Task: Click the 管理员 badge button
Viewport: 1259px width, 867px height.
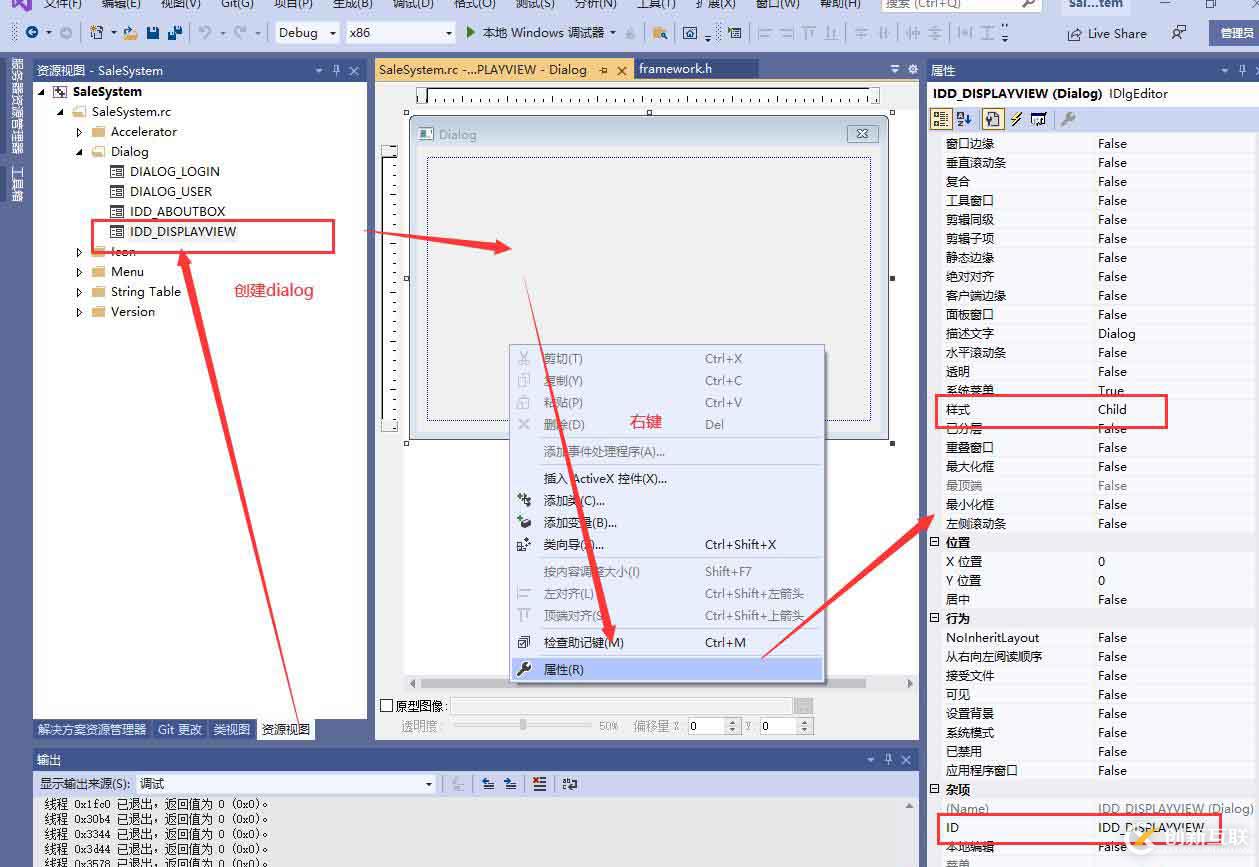Action: [1236, 33]
